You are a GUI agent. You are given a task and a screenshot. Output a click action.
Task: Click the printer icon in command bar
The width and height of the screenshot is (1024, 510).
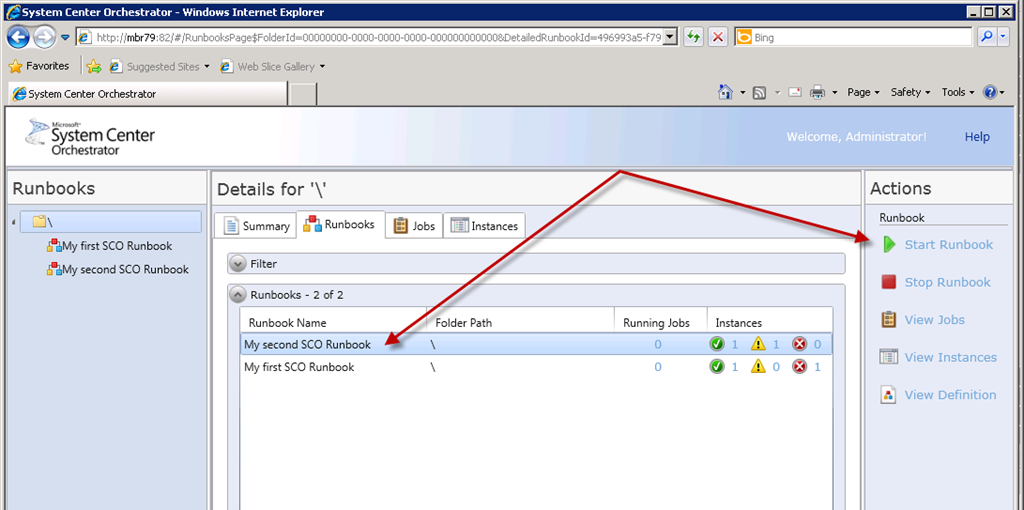tap(817, 92)
